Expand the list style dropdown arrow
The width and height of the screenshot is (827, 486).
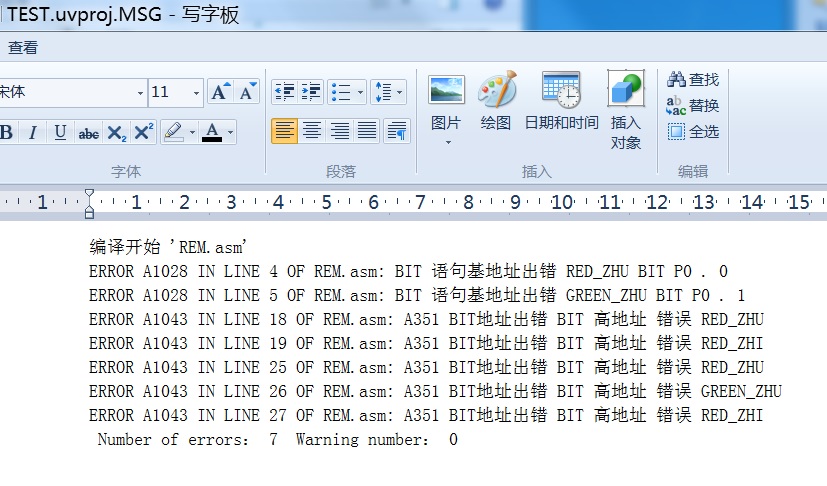(x=360, y=92)
